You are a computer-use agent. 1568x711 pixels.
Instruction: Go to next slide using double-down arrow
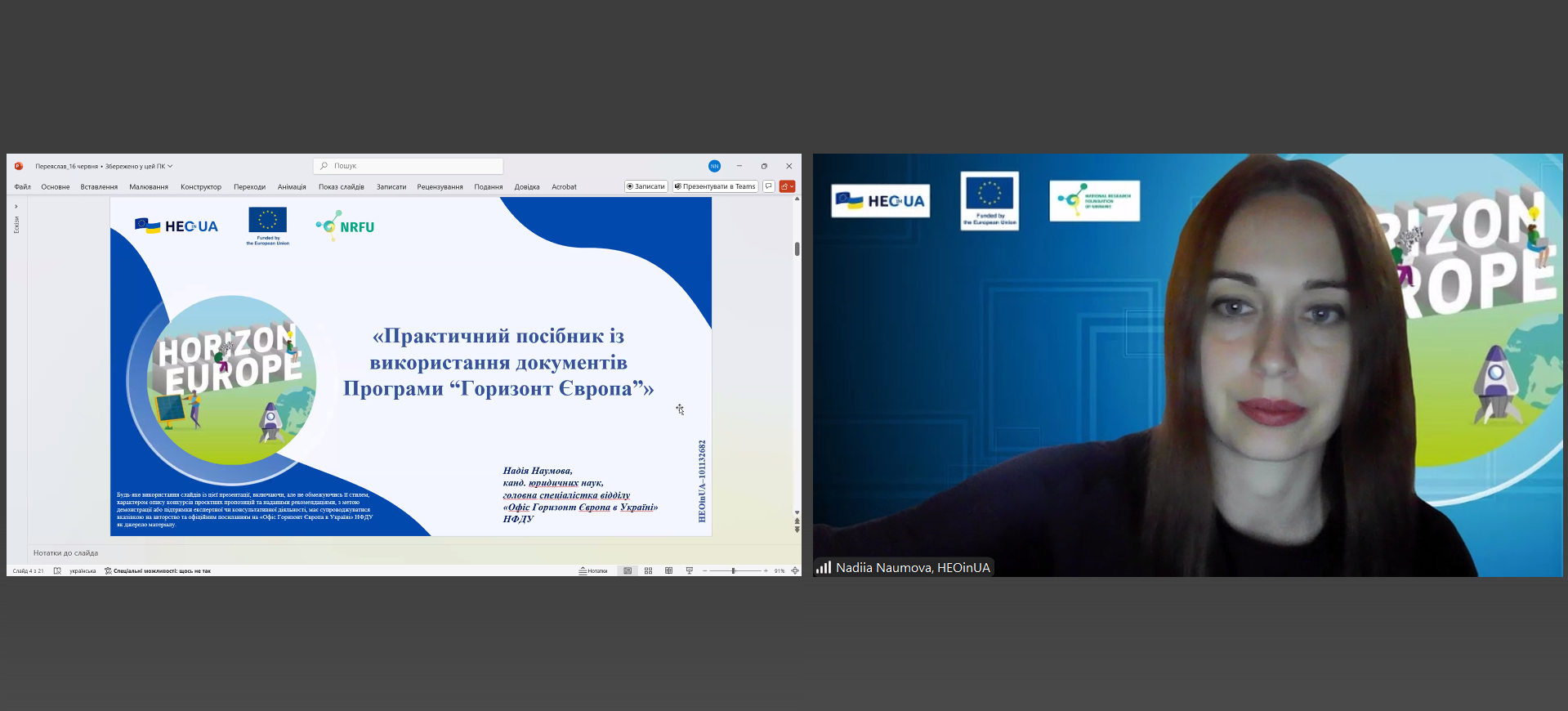point(797,530)
